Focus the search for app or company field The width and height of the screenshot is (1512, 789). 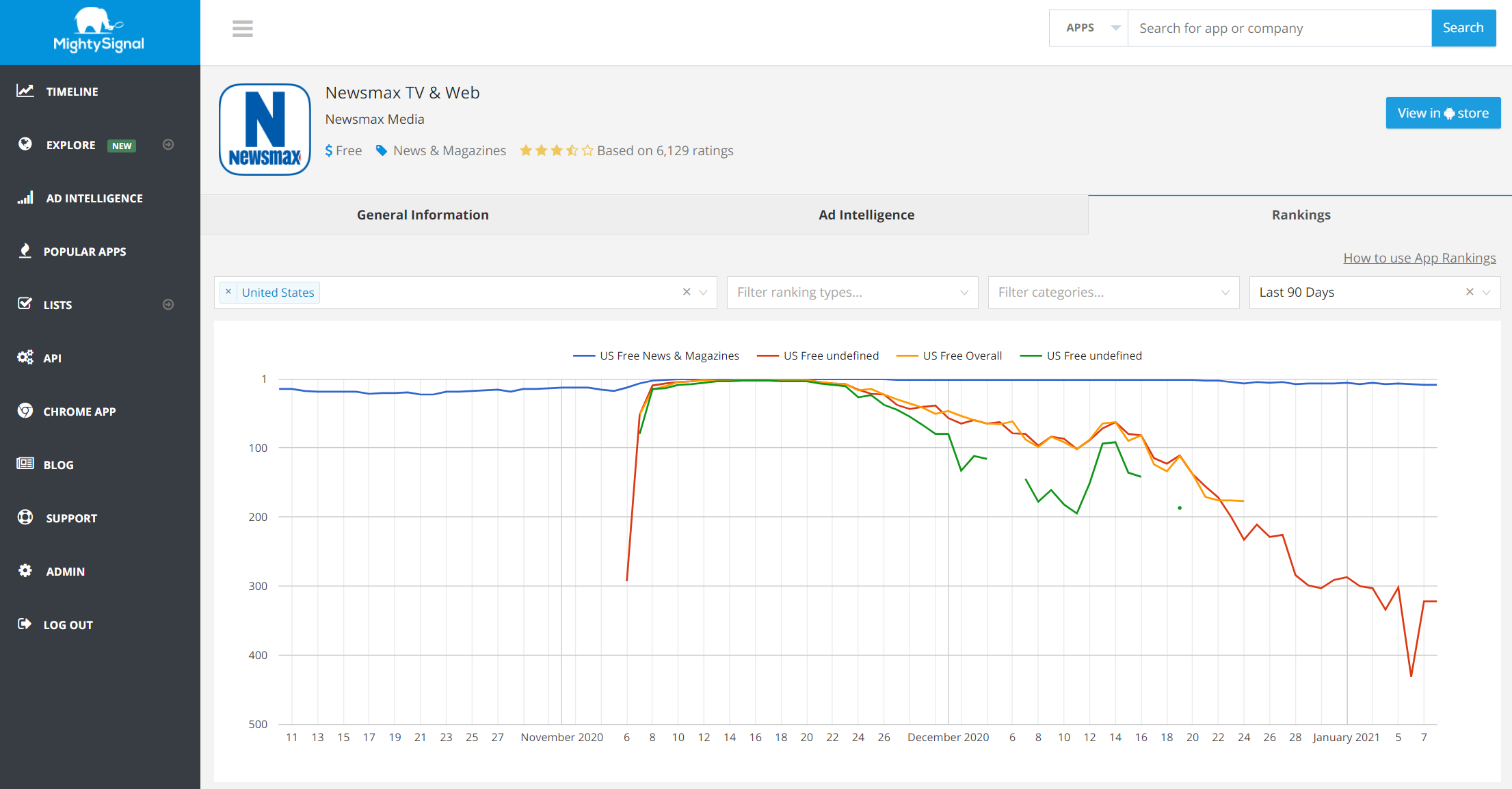point(1279,28)
